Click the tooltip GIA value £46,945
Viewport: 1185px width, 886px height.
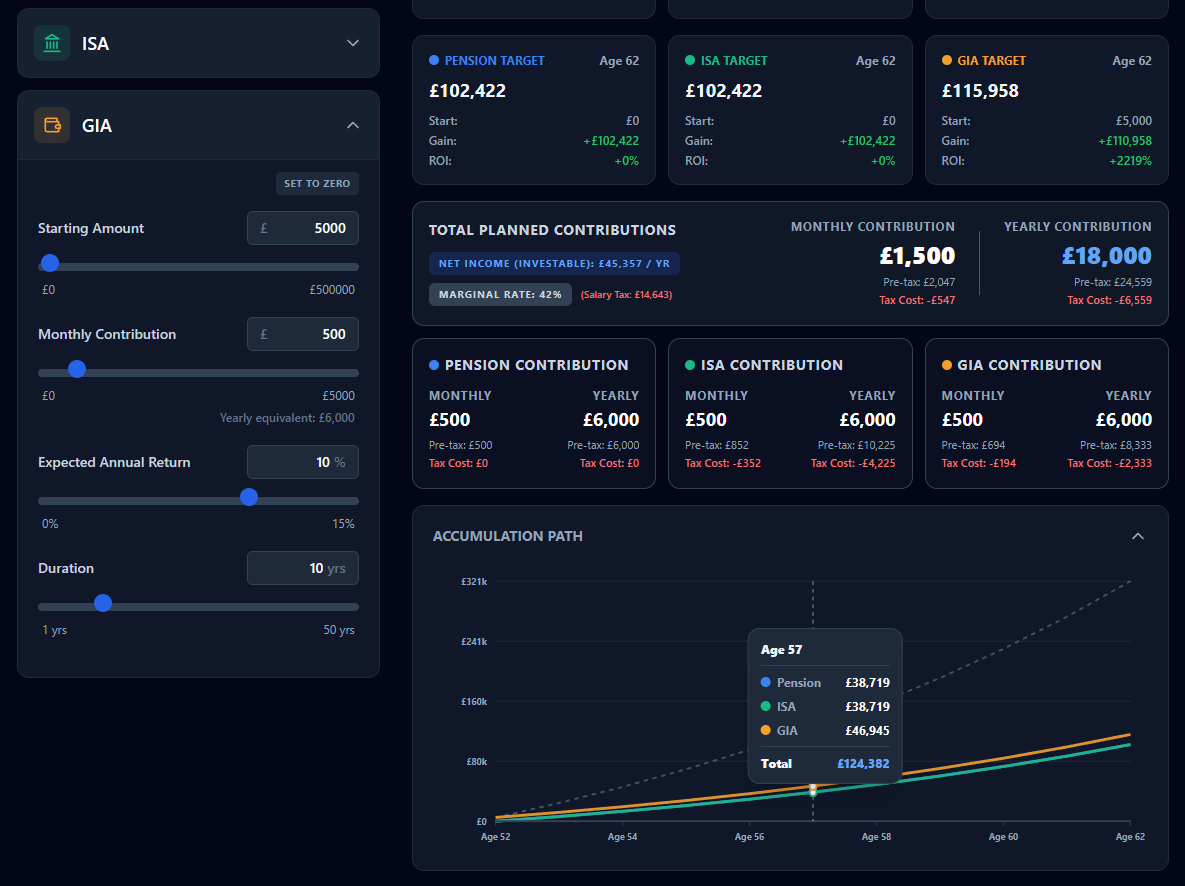(x=868, y=730)
